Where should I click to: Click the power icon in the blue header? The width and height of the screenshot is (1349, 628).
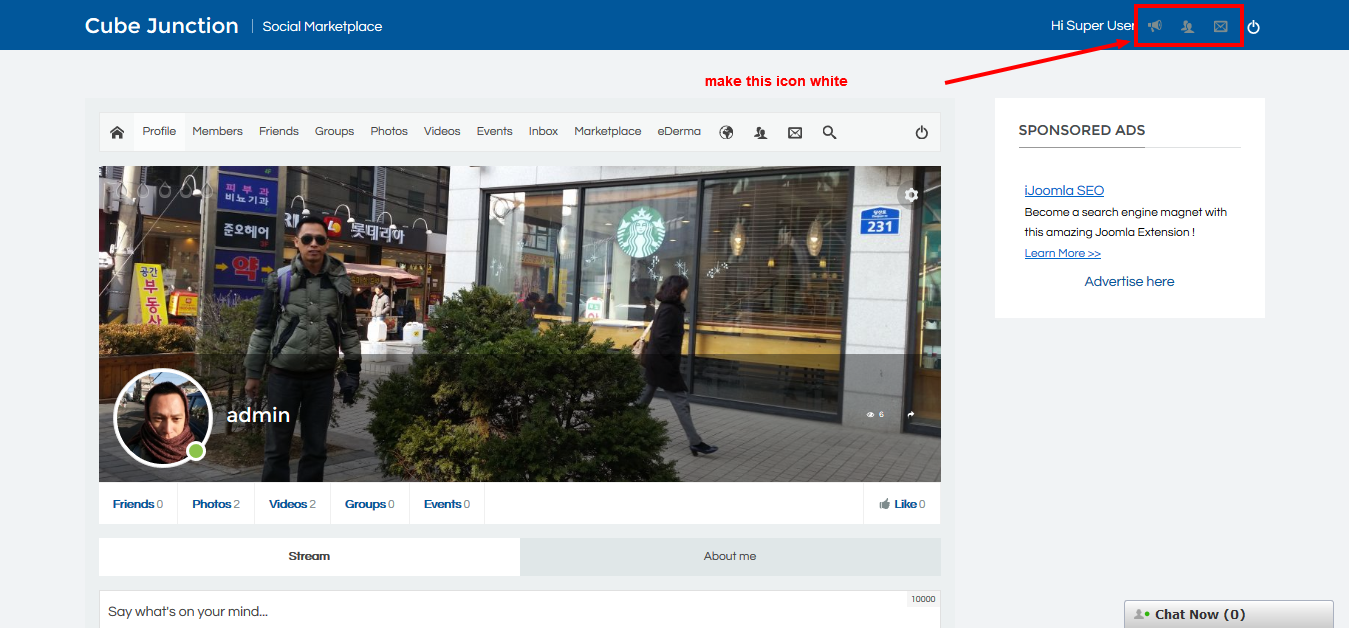pos(1253,27)
